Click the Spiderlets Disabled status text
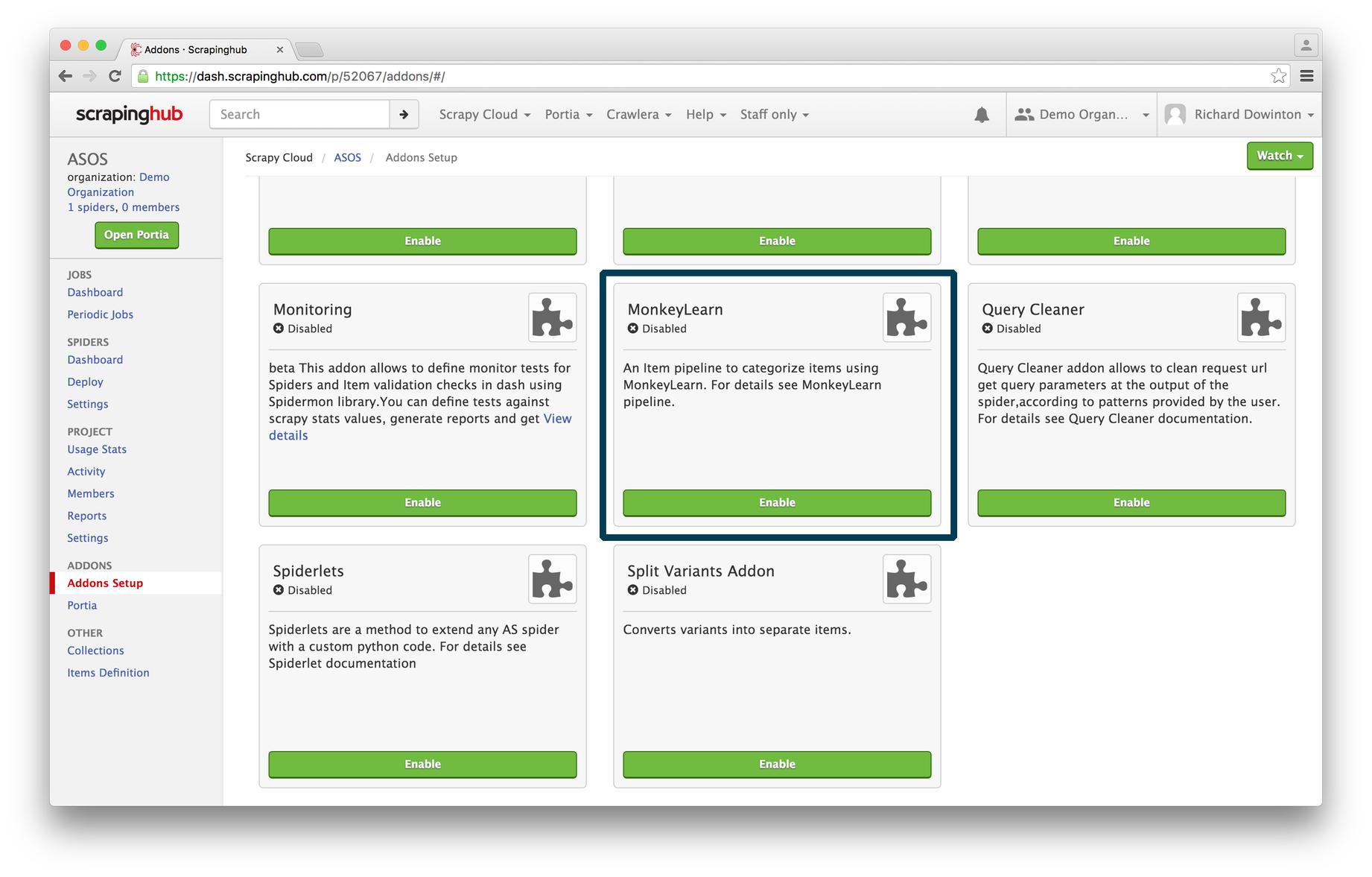Viewport: 1372px width, 877px height. pyautogui.click(x=309, y=590)
